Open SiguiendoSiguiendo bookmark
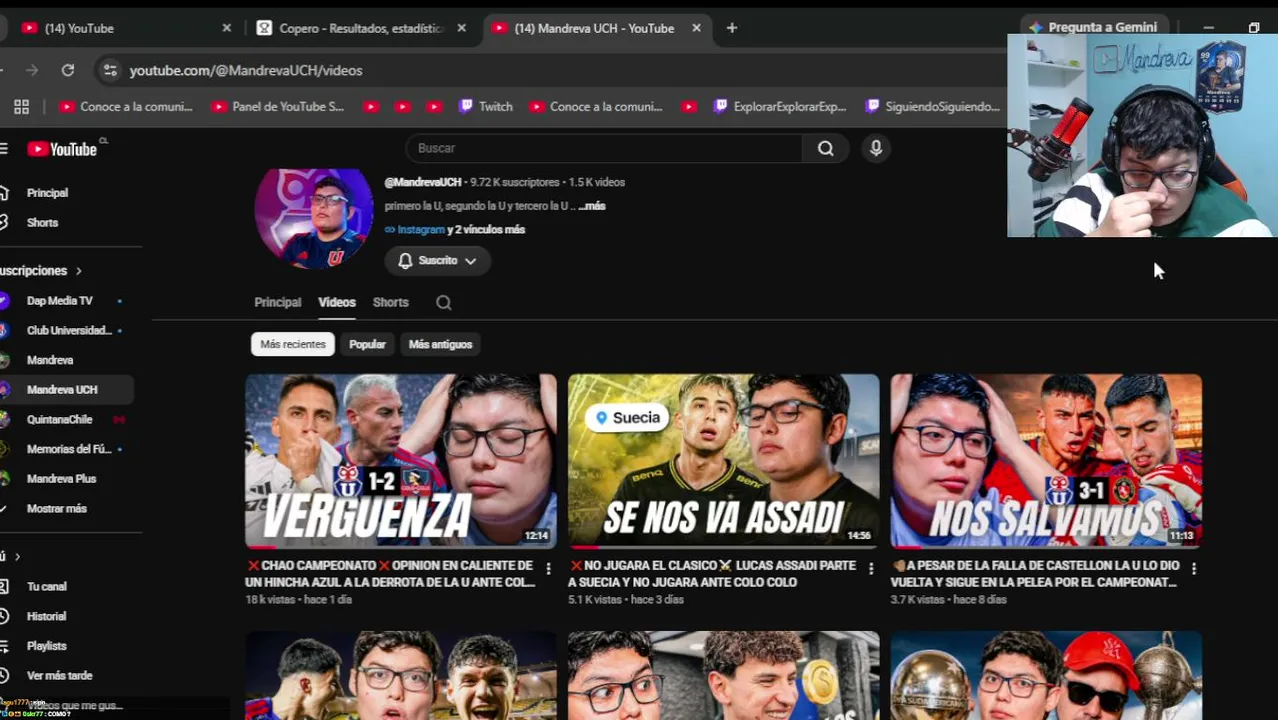1278x720 pixels. 933,107
